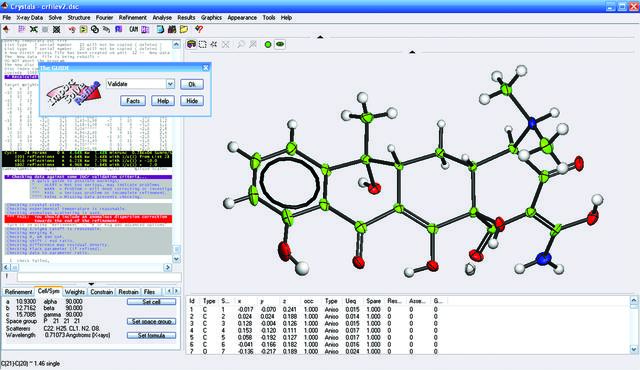Viewport: 640px width, 370px height.
Task: Open the X-ray Data menu
Action: click(x=29, y=18)
